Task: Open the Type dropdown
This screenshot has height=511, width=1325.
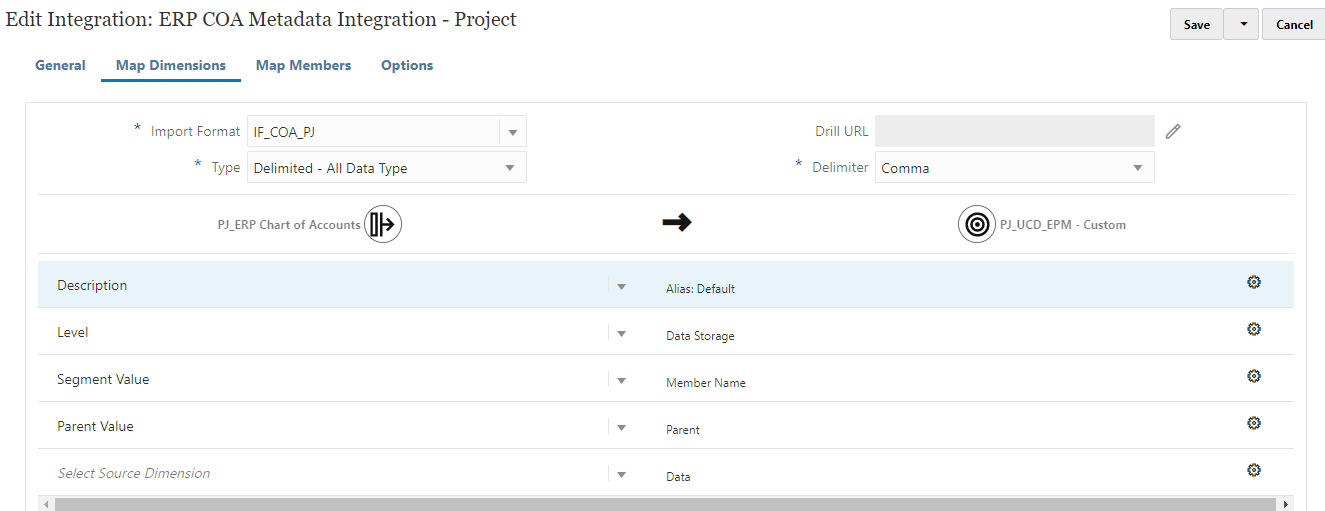Action: pyautogui.click(x=510, y=168)
